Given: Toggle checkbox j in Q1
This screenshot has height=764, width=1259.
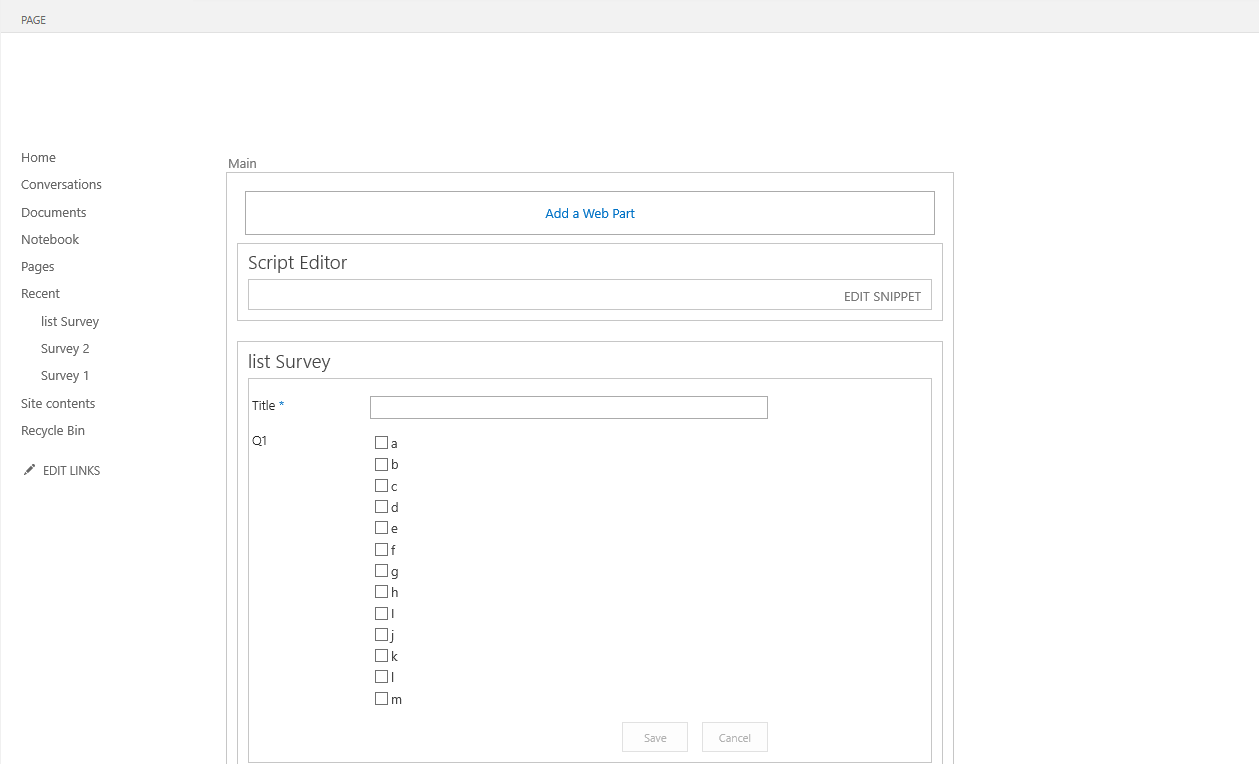Looking at the screenshot, I should coord(381,635).
